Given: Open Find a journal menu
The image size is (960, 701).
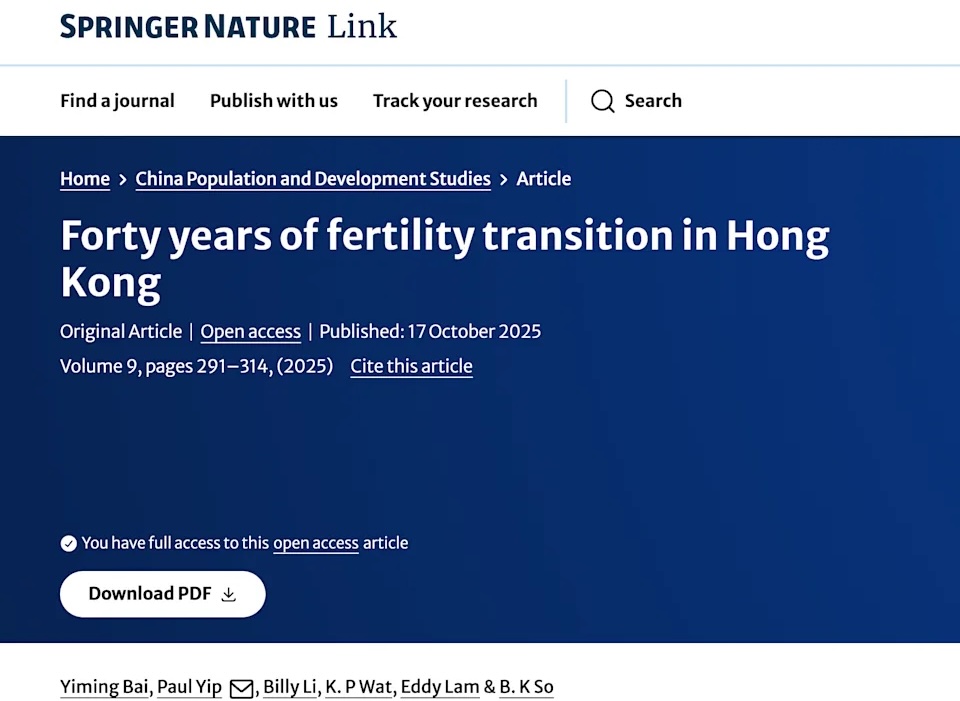Looking at the screenshot, I should [117, 101].
